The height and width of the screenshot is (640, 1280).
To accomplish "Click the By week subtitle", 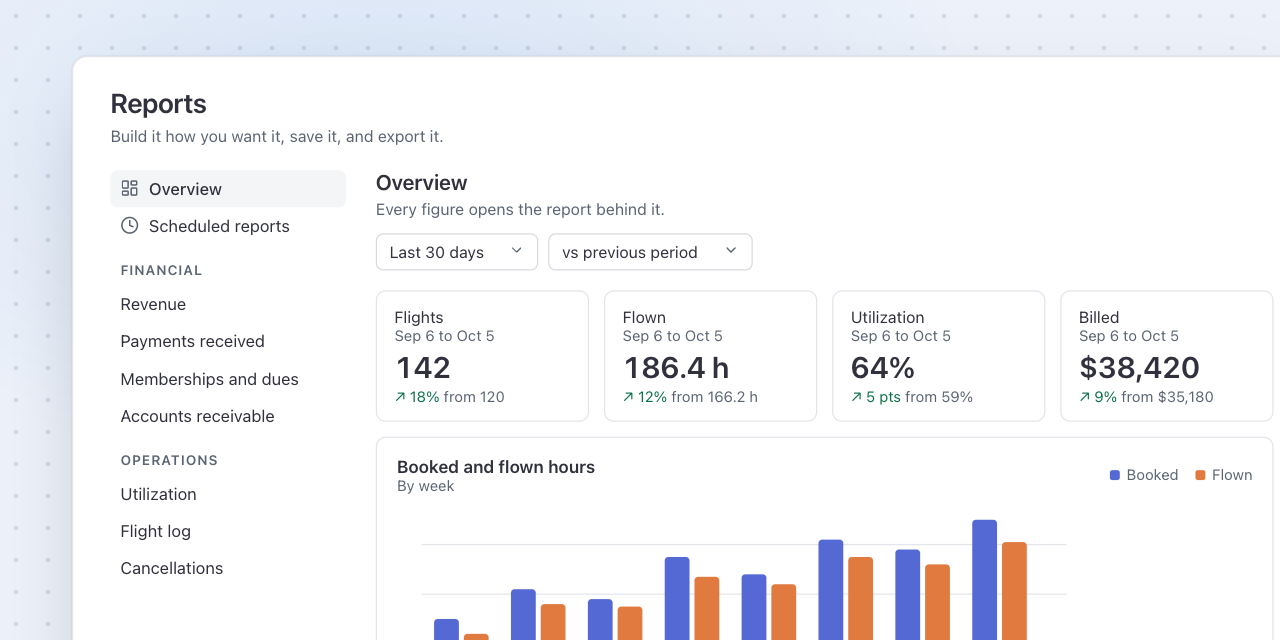I will (425, 486).
